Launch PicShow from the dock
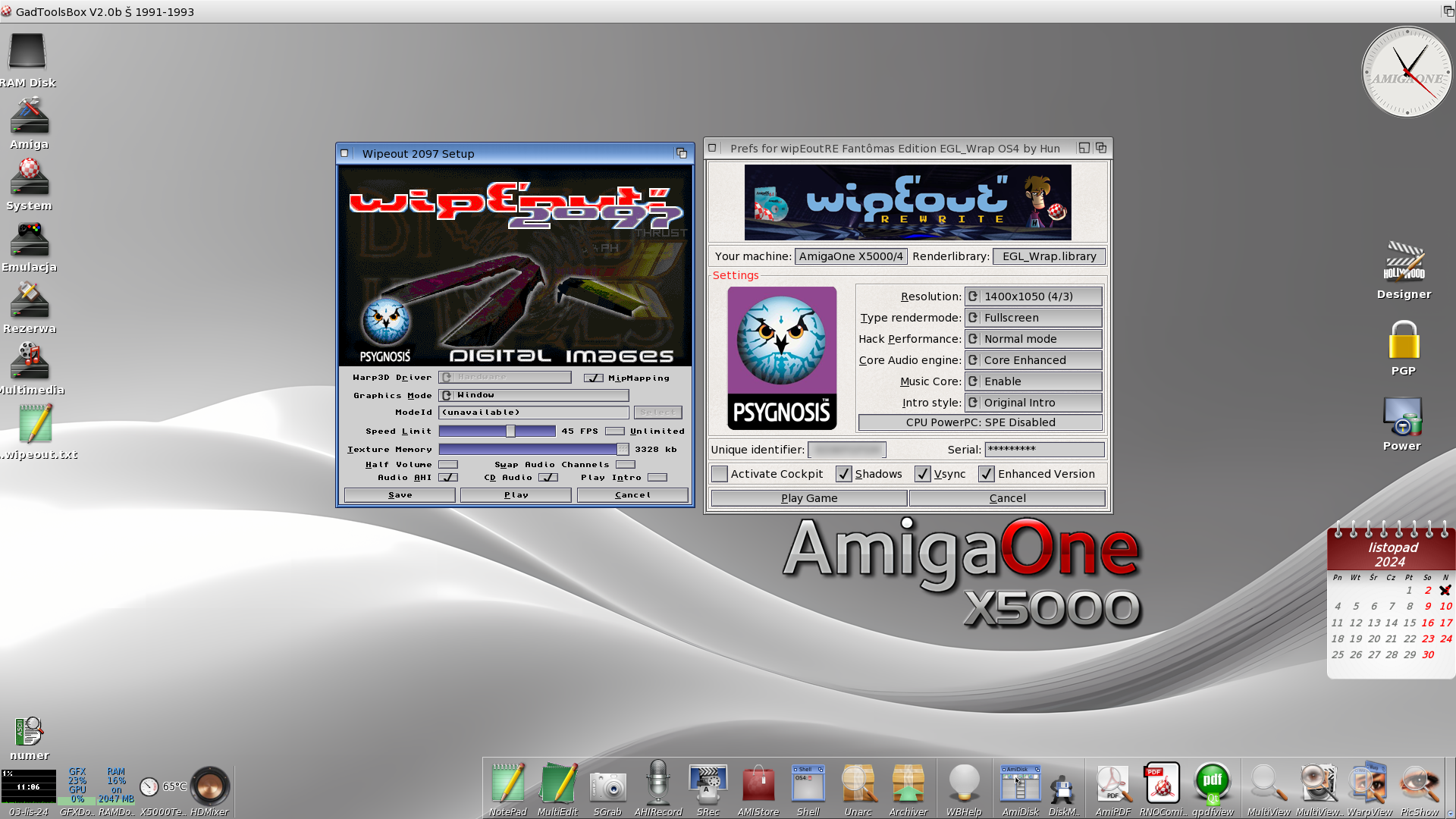This screenshot has height=819, width=1456. 1419,784
